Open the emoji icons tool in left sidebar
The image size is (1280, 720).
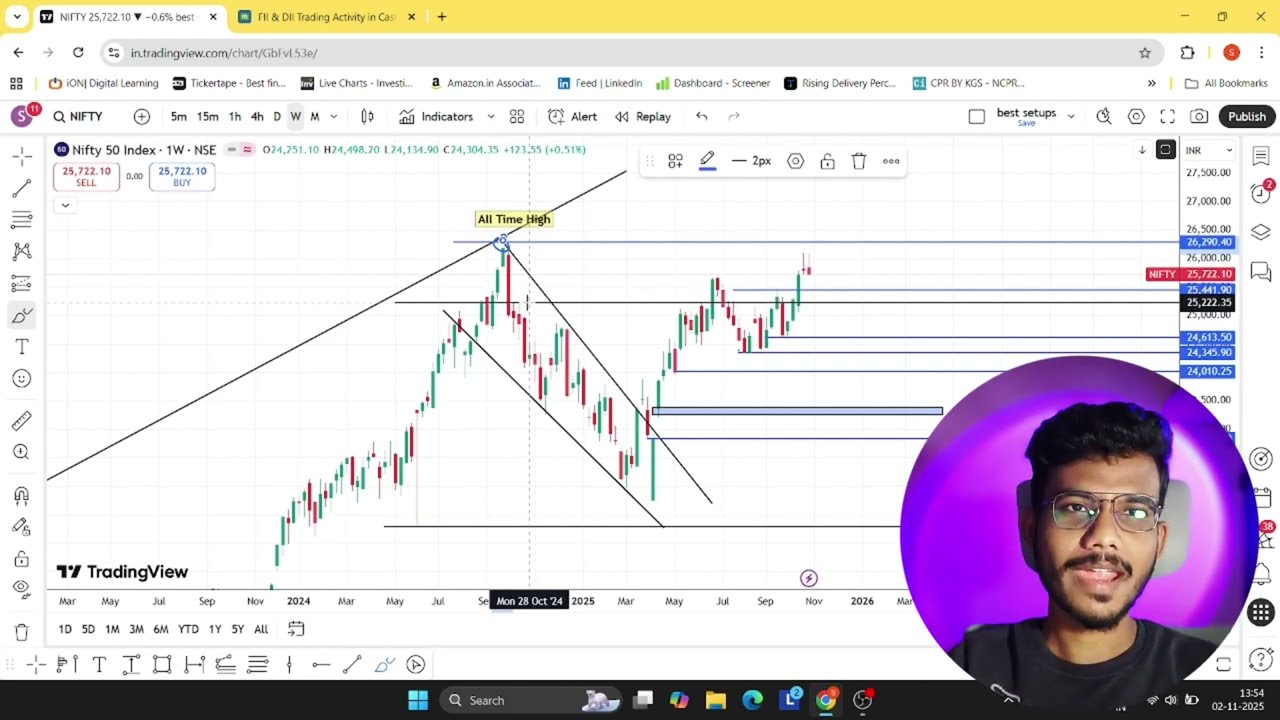[21, 379]
